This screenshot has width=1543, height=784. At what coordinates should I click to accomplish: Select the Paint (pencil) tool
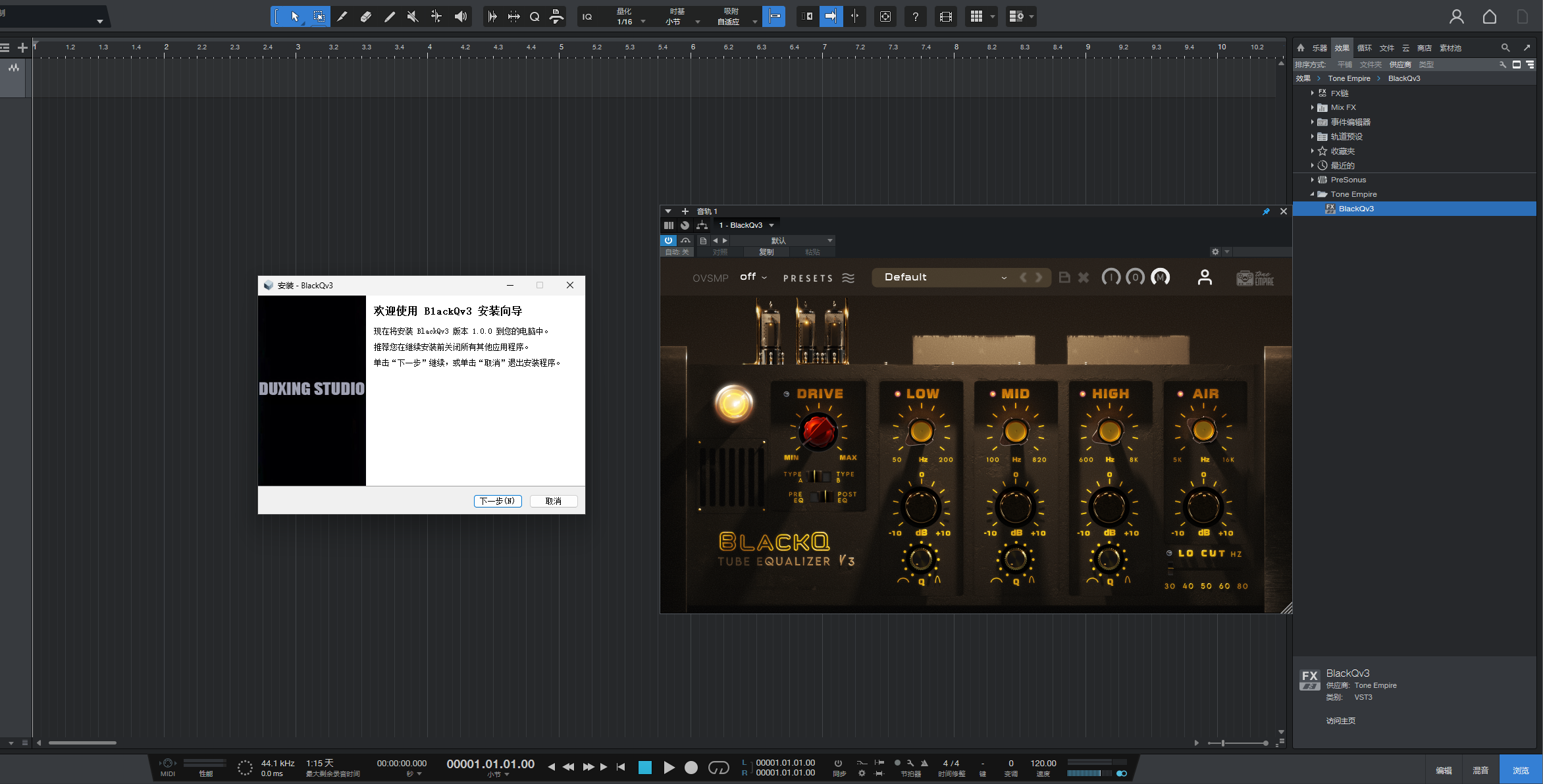click(x=390, y=16)
